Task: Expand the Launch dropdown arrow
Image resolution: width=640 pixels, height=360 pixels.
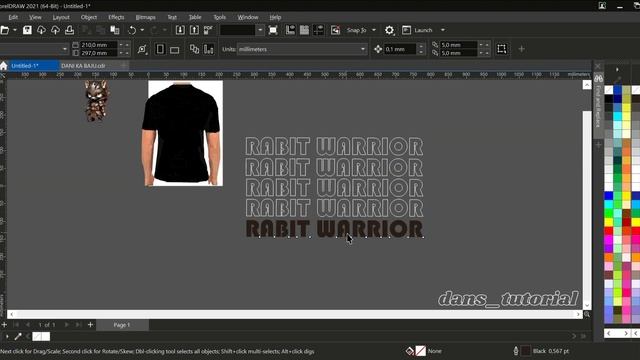Action: 443,30
